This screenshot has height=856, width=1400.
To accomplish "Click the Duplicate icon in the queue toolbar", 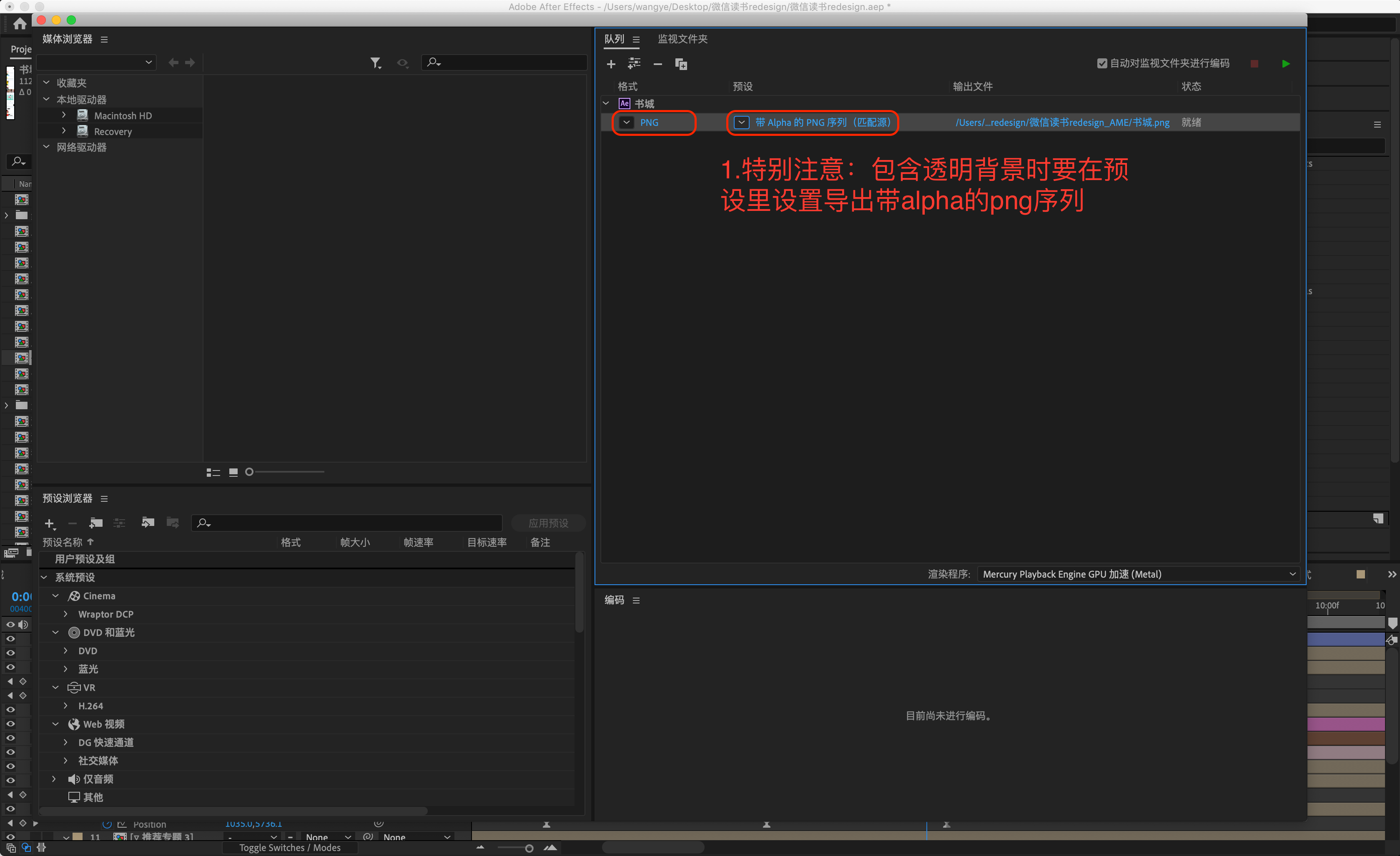I will coord(681,64).
